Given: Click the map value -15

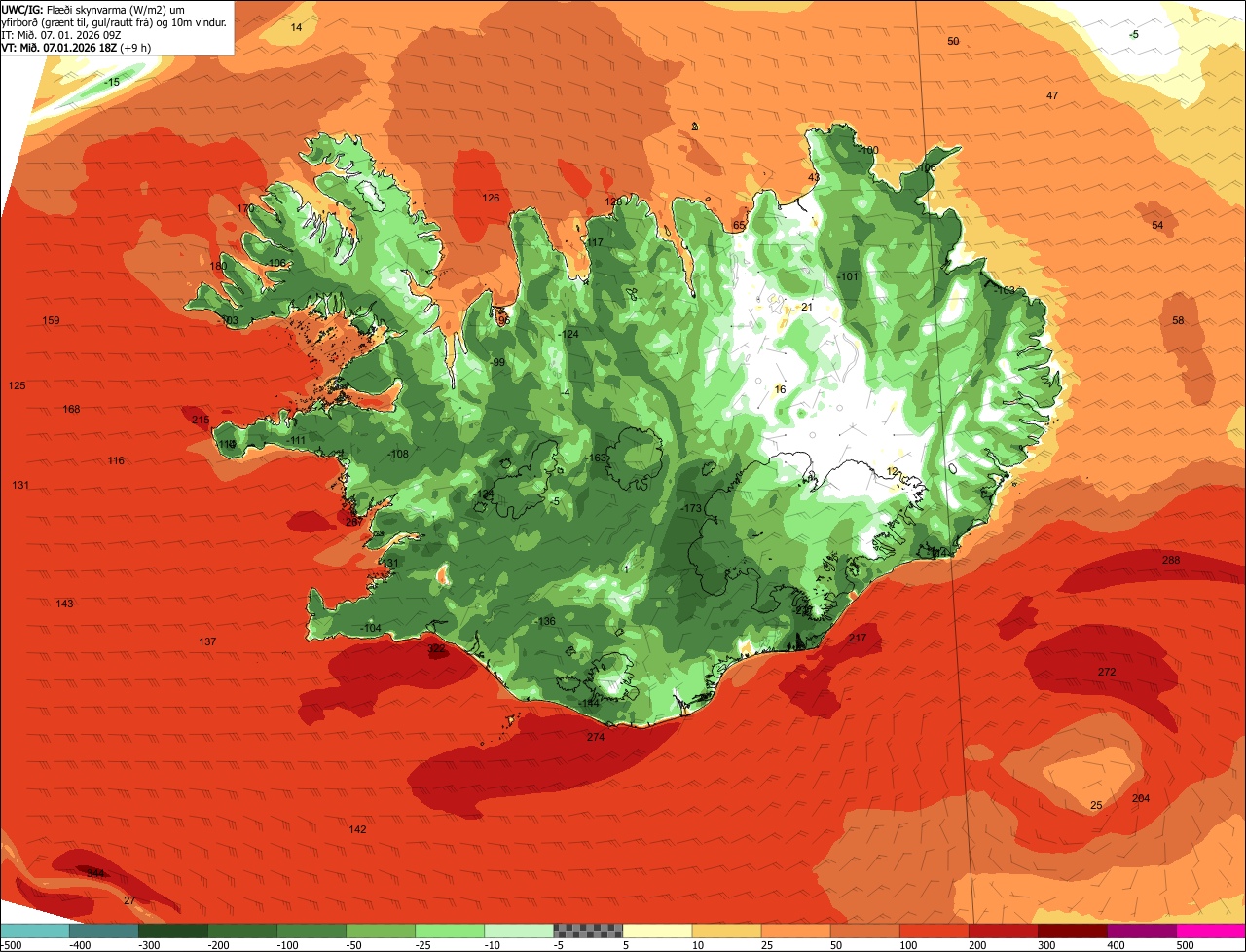Looking at the screenshot, I should [x=112, y=83].
